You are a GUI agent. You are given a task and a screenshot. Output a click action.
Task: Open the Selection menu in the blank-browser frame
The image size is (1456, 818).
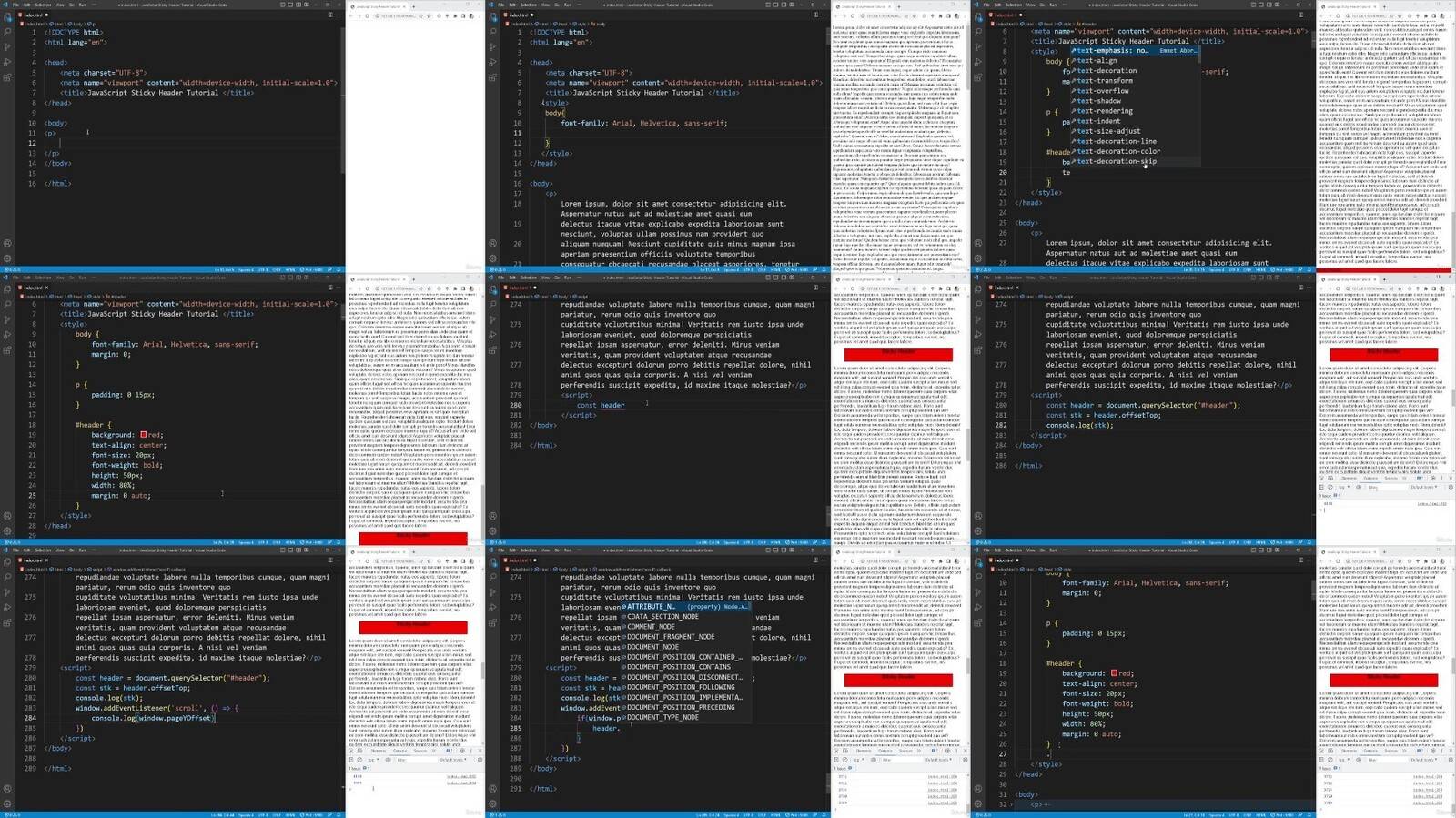(x=43, y=5)
